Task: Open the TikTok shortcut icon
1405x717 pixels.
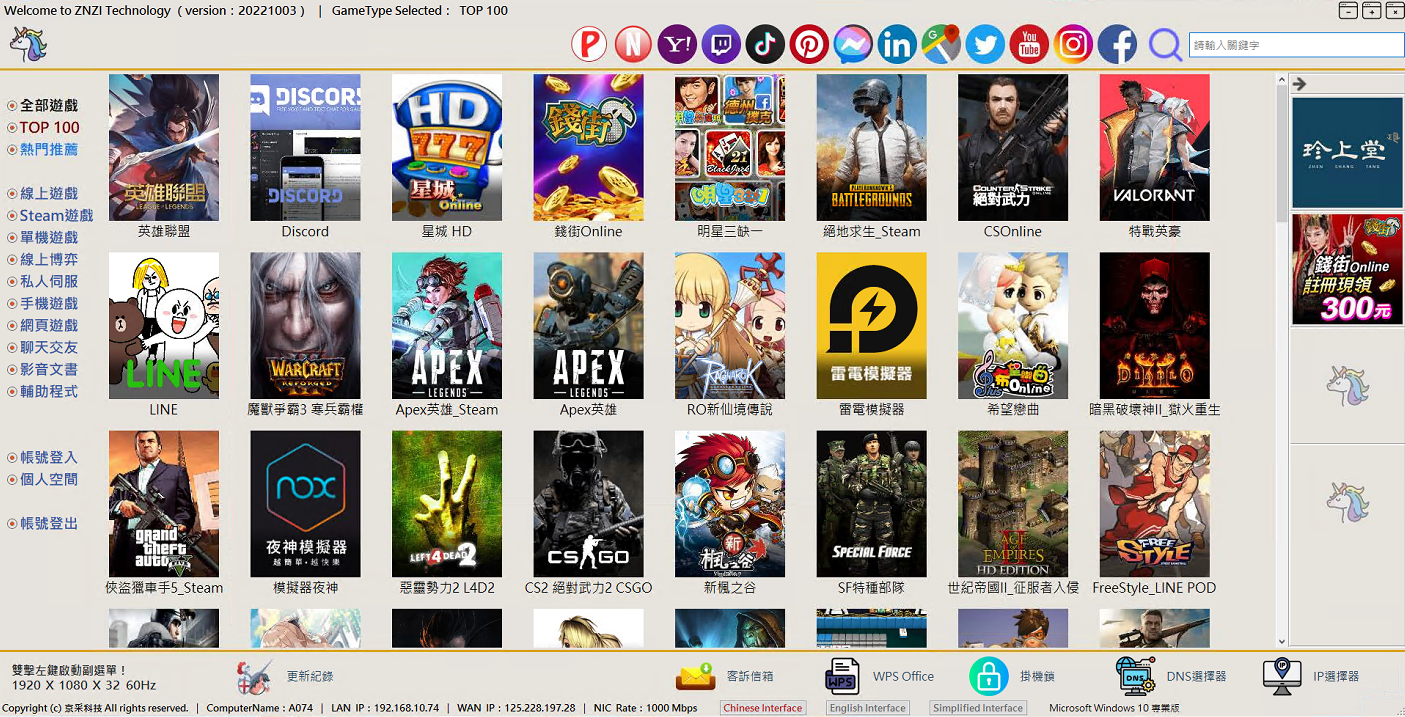Action: [x=765, y=44]
